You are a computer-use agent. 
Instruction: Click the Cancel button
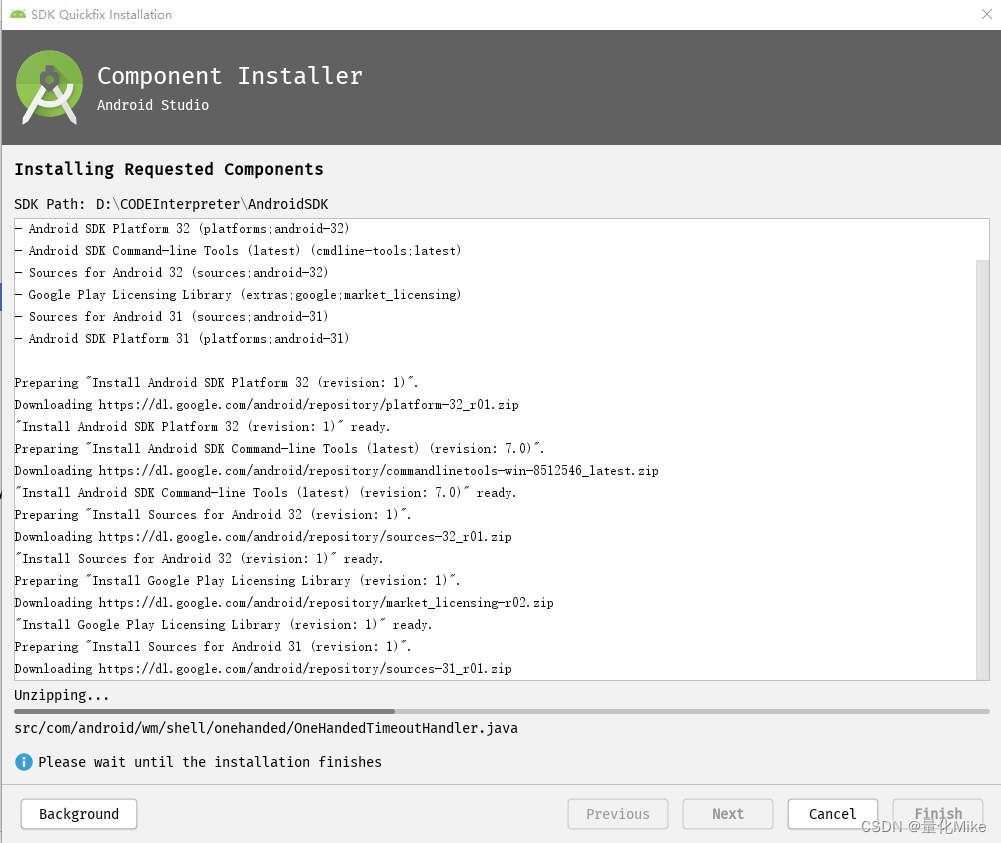[x=832, y=814]
